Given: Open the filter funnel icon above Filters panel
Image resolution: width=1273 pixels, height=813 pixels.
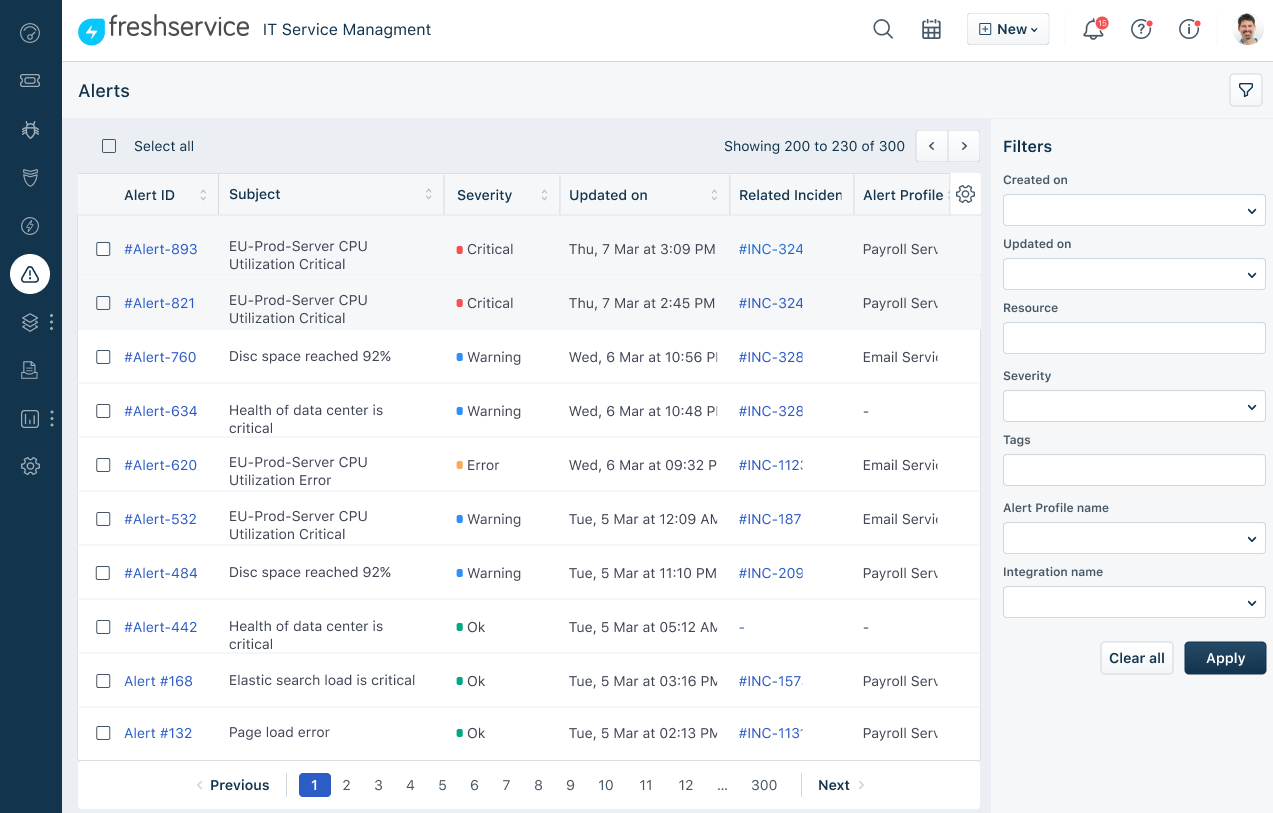Looking at the screenshot, I should click(1245, 89).
